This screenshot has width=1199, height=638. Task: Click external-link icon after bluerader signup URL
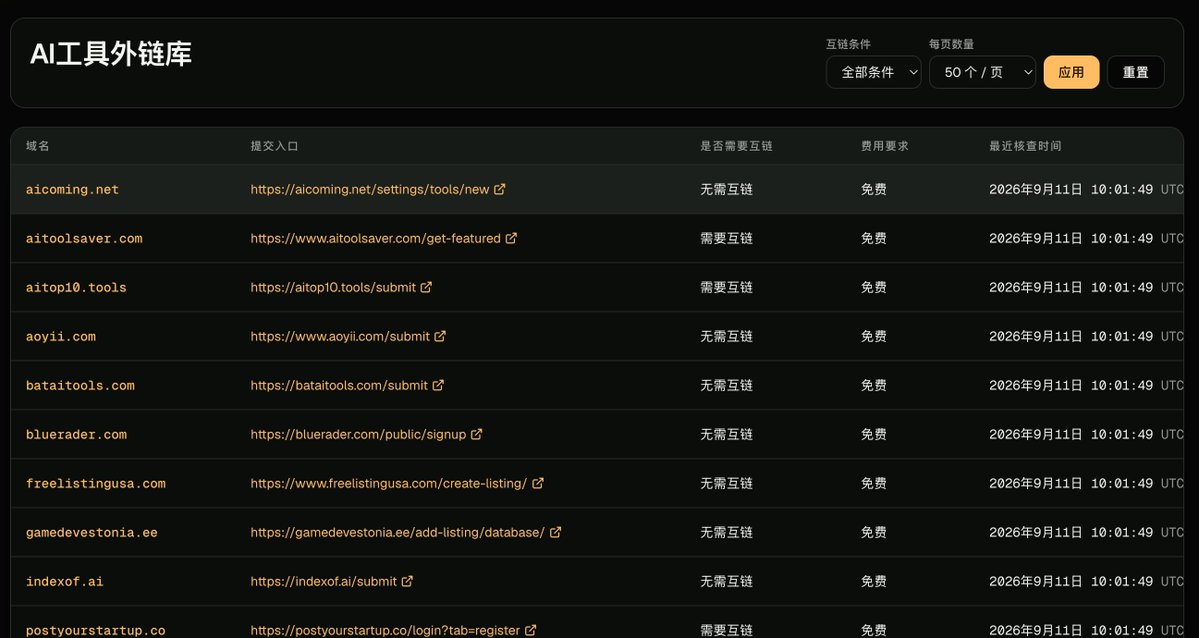[x=476, y=434]
